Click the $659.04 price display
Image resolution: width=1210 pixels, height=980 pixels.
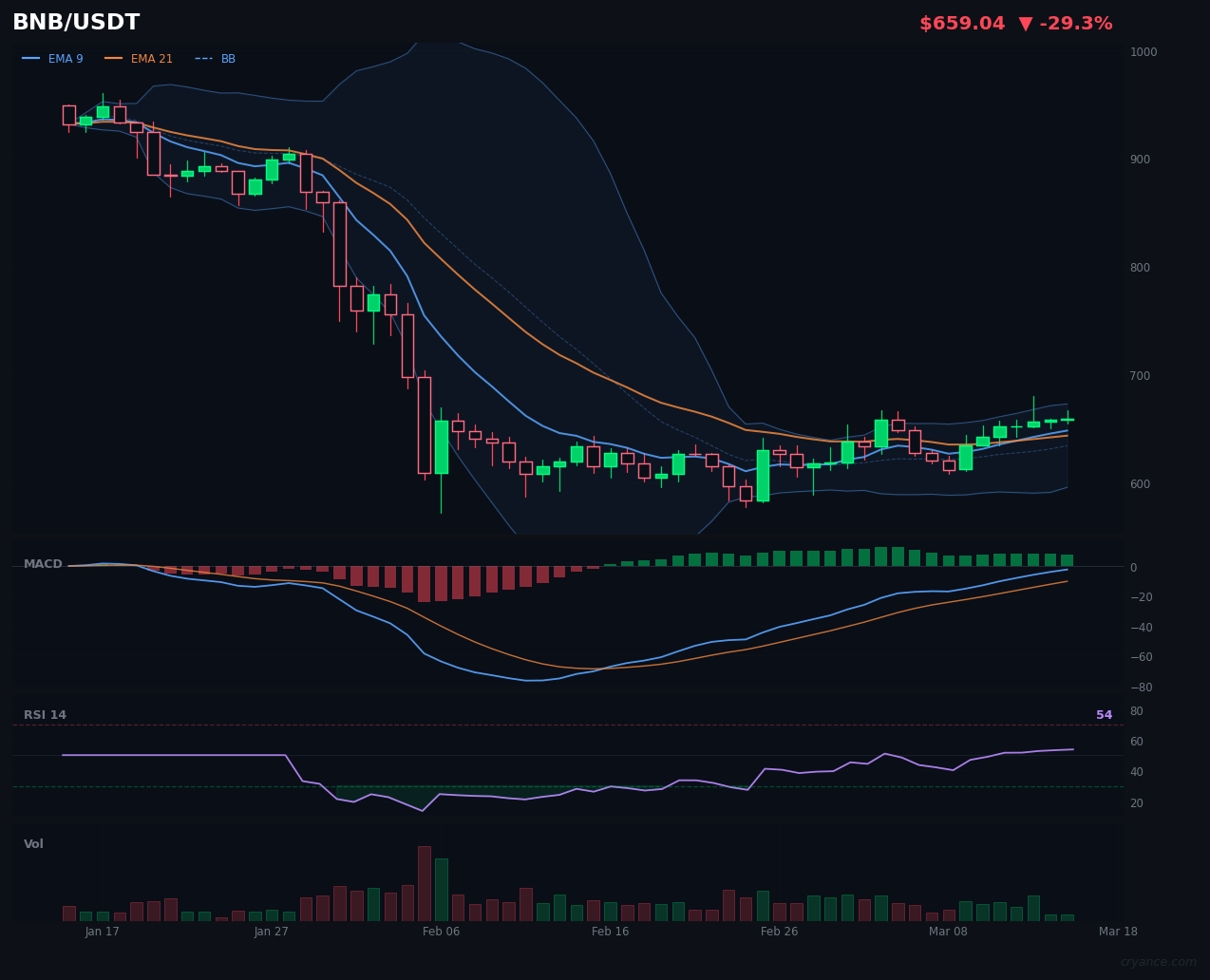pos(962,23)
